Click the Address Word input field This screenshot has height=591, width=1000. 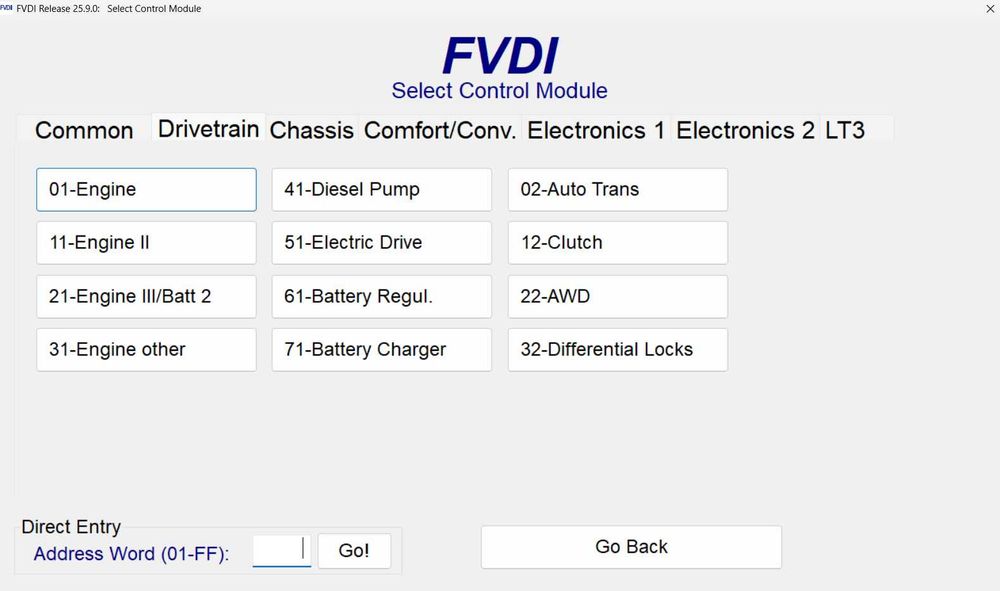(x=281, y=551)
